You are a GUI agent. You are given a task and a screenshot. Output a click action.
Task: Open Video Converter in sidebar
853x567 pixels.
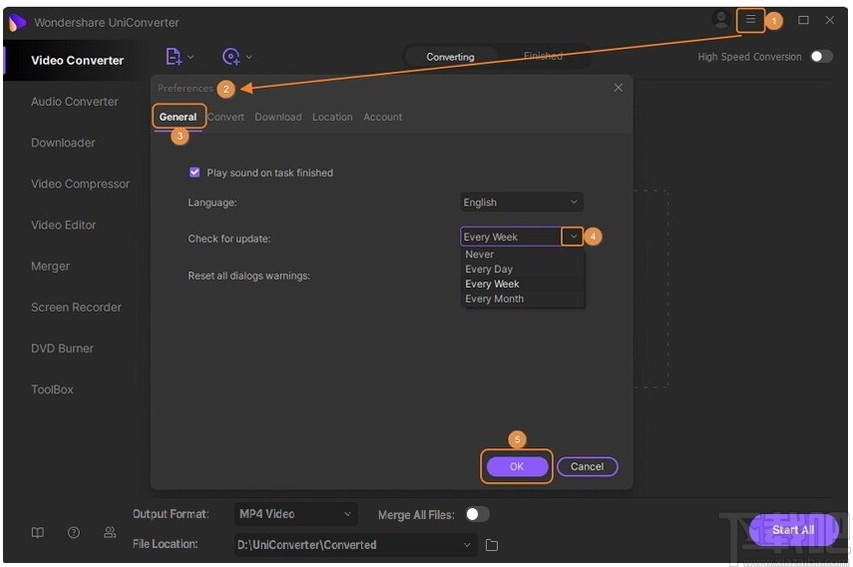point(77,60)
